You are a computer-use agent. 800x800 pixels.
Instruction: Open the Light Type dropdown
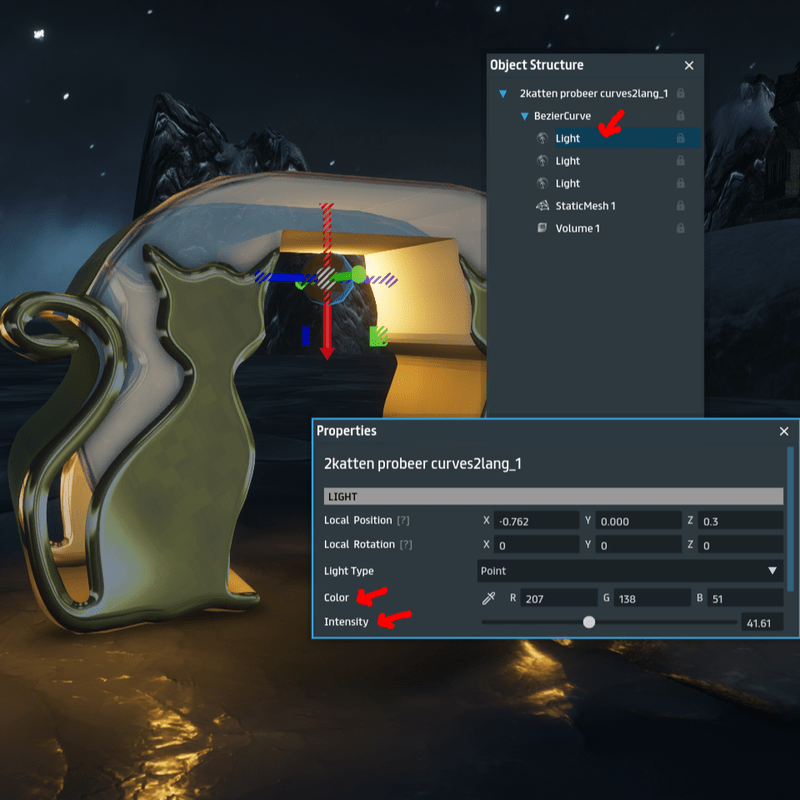[x=630, y=571]
